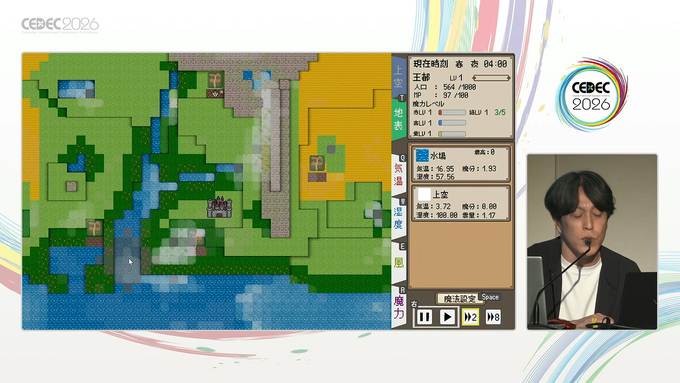Viewport: 680px width, 383px height.
Task: Click the 魔力レベル heading
Action: pos(428,104)
